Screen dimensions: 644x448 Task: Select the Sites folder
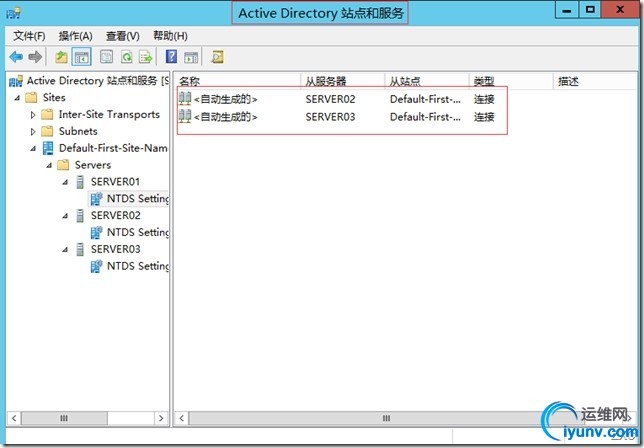[54, 97]
